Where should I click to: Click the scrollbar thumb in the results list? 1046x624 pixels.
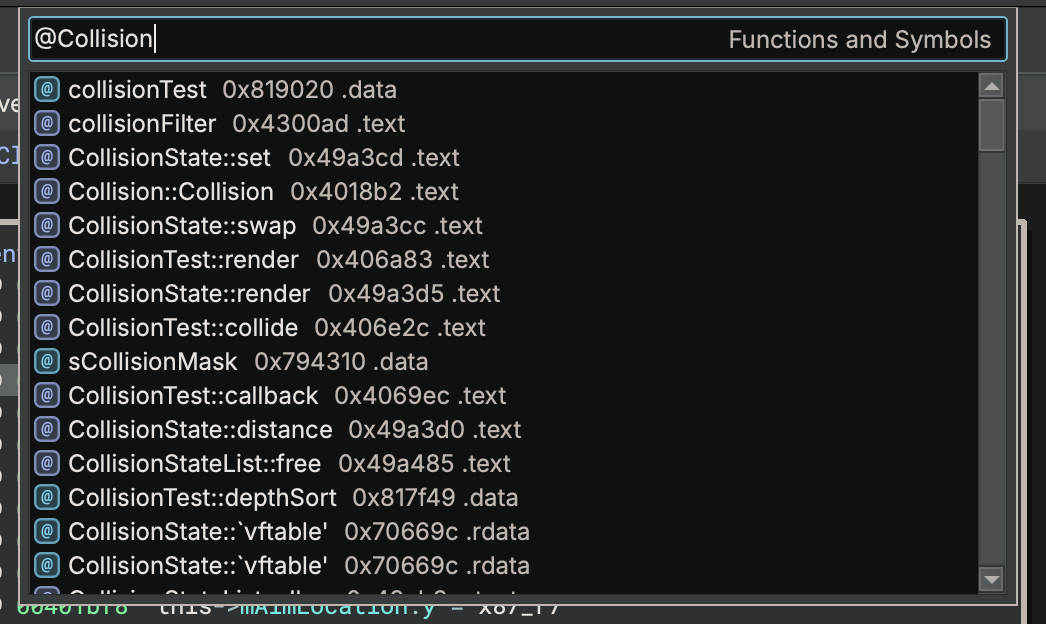[991, 125]
